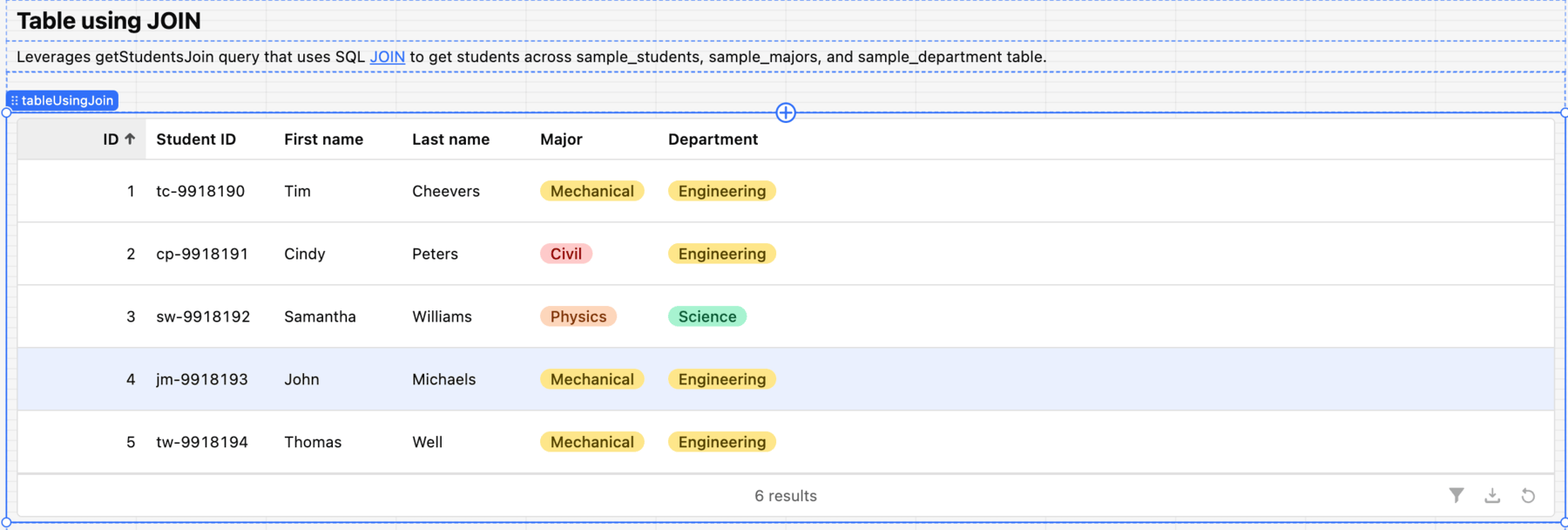Click the blue plus circle above the table
This screenshot has width=1568, height=530.
point(786,112)
